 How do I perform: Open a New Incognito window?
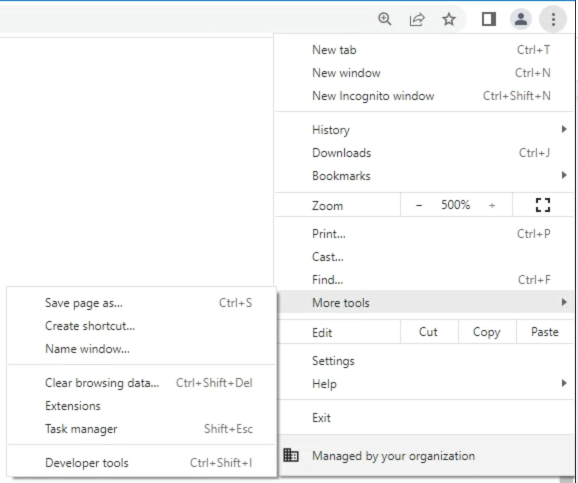click(x=424, y=96)
